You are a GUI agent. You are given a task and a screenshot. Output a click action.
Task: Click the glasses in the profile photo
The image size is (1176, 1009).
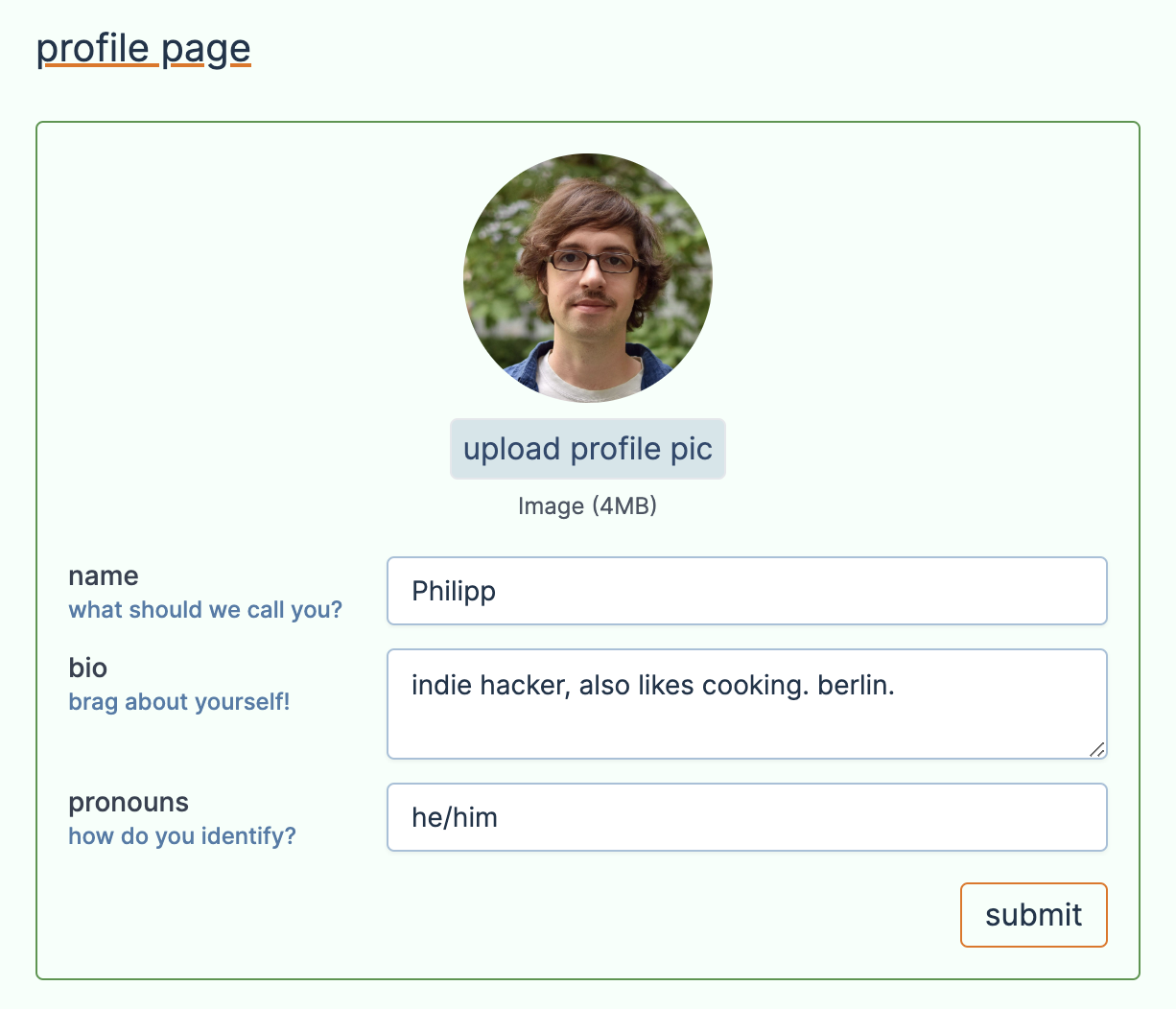(593, 261)
